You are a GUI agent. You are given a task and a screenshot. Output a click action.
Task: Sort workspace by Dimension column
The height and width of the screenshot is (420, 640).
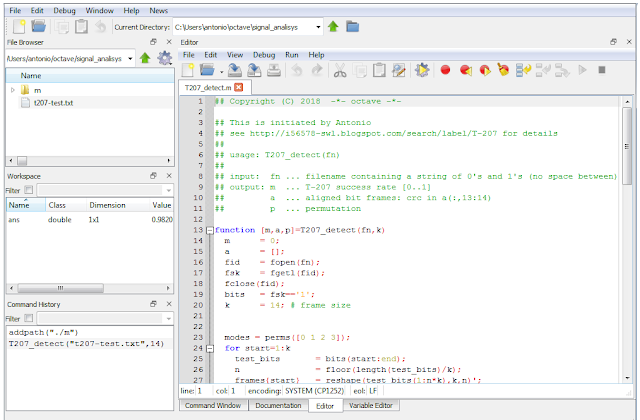click(107, 205)
